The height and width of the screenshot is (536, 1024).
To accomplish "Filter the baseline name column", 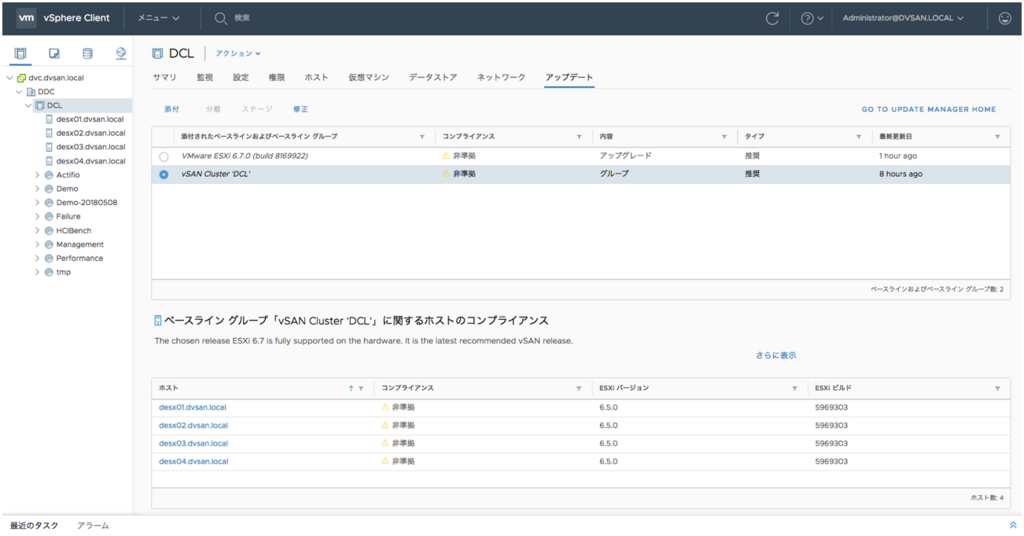I will (422, 137).
